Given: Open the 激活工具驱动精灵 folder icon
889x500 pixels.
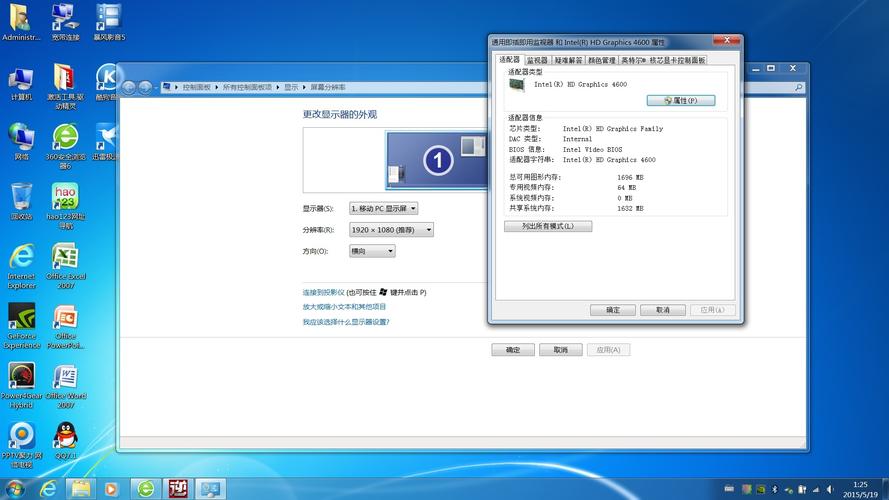Looking at the screenshot, I should click(65, 86).
